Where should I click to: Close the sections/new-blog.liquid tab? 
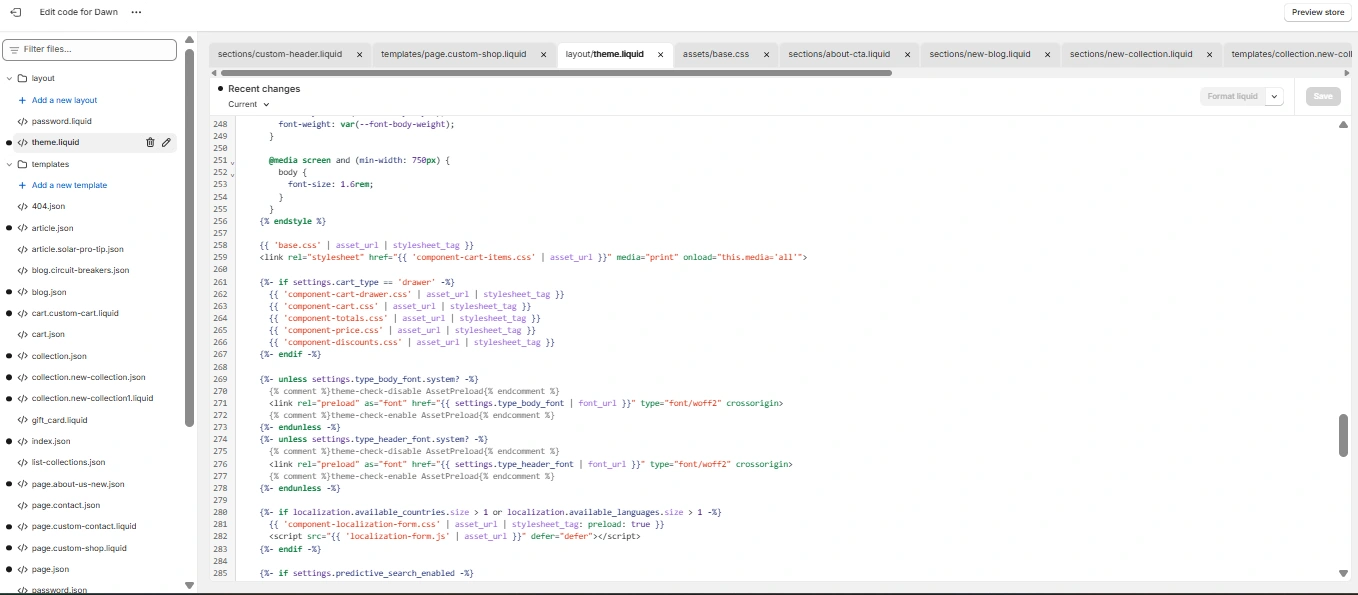coord(1048,54)
